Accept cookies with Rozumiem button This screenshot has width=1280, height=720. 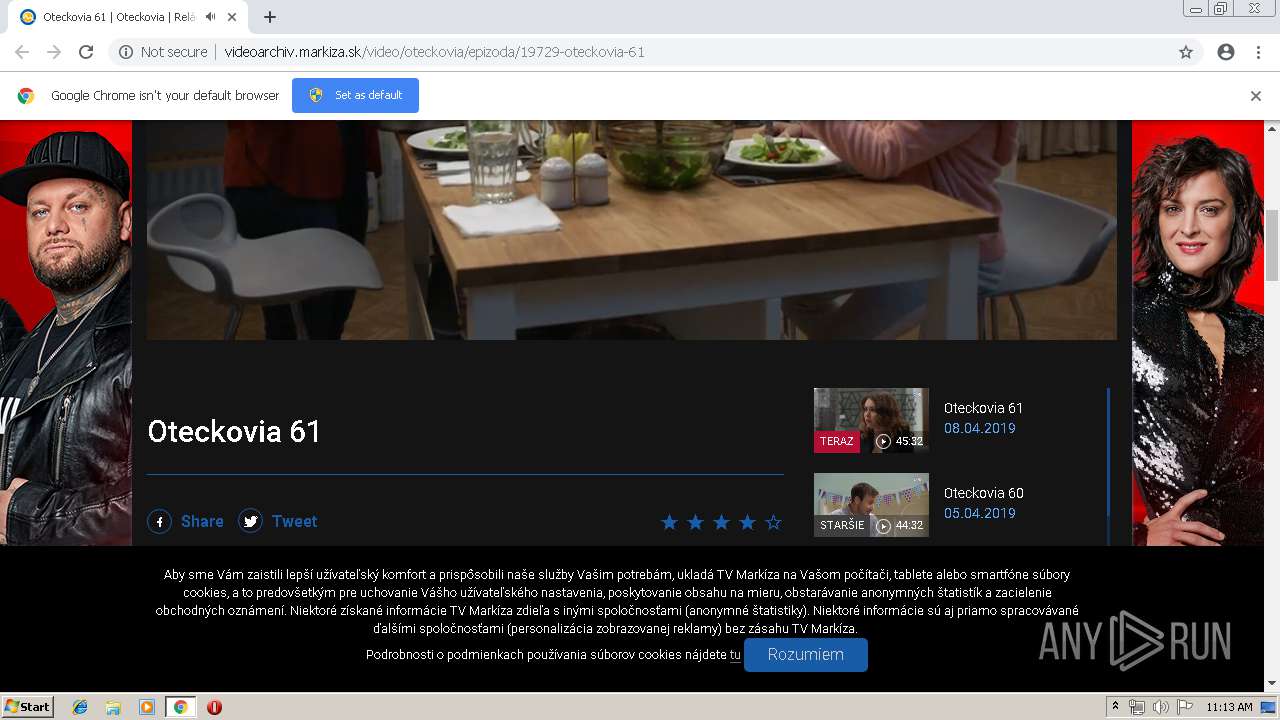(805, 655)
